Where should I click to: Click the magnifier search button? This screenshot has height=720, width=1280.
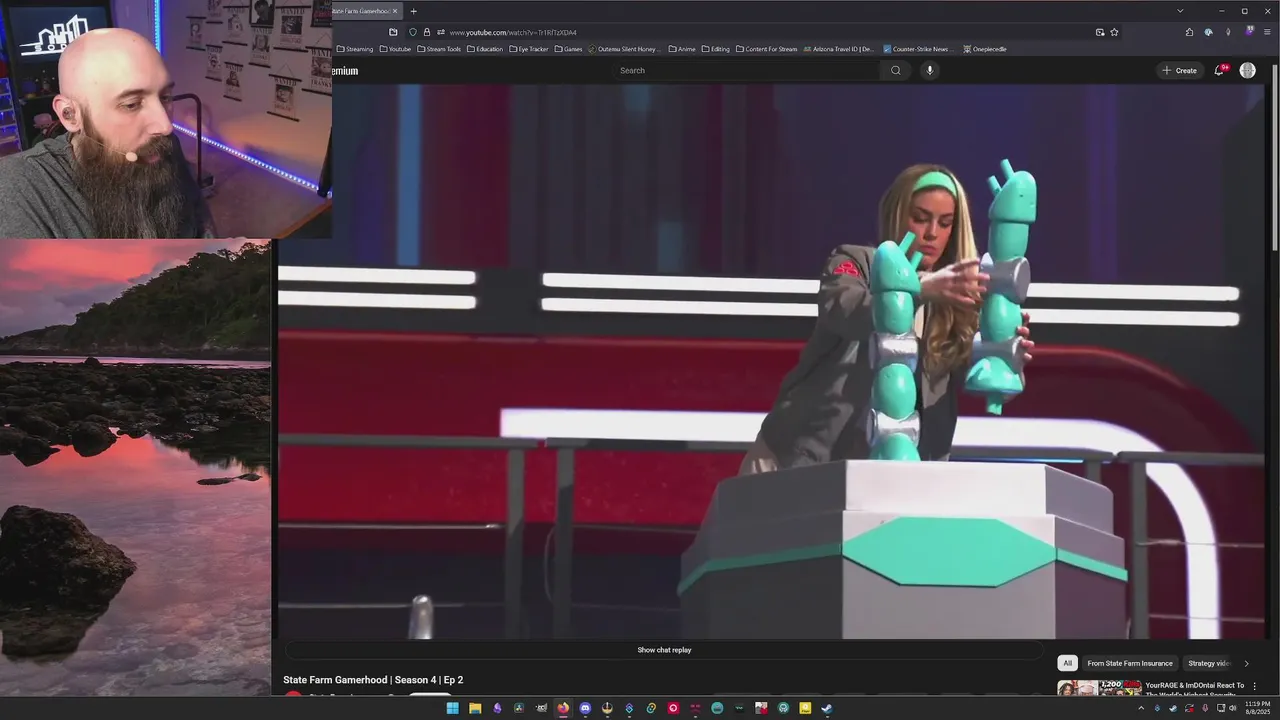tap(896, 70)
